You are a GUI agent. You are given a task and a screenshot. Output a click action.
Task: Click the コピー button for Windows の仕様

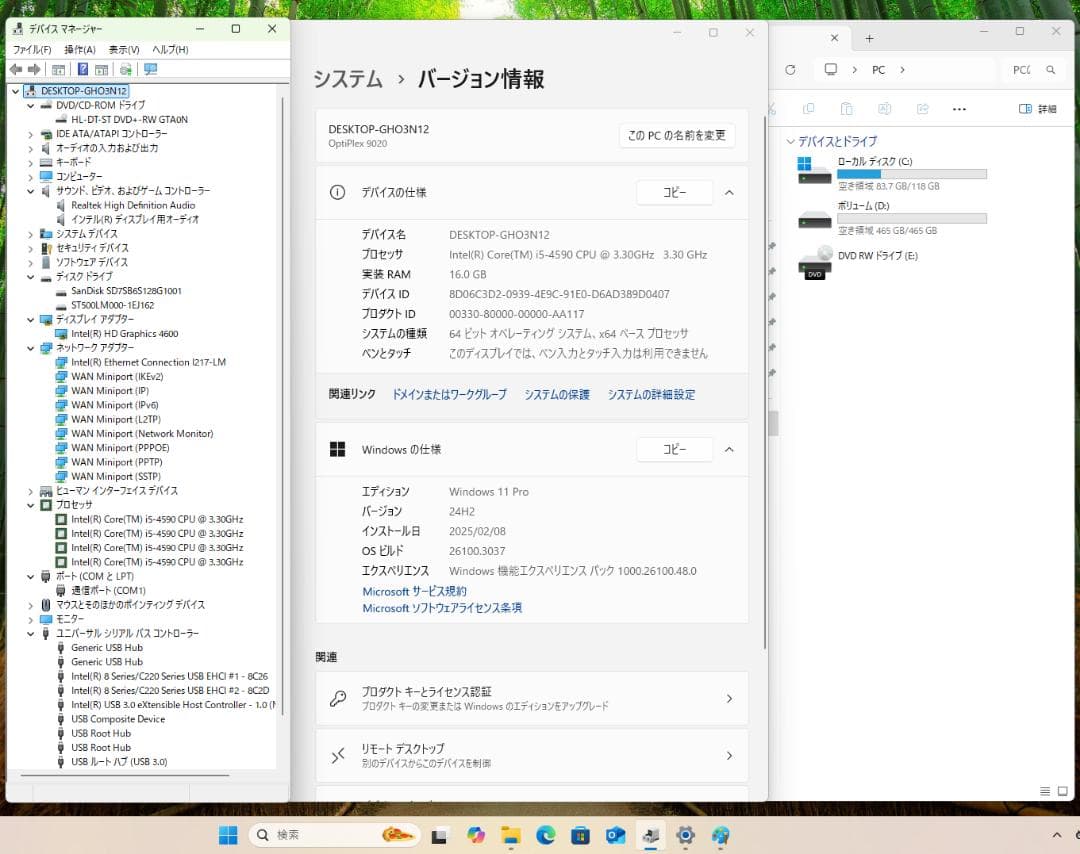(674, 449)
